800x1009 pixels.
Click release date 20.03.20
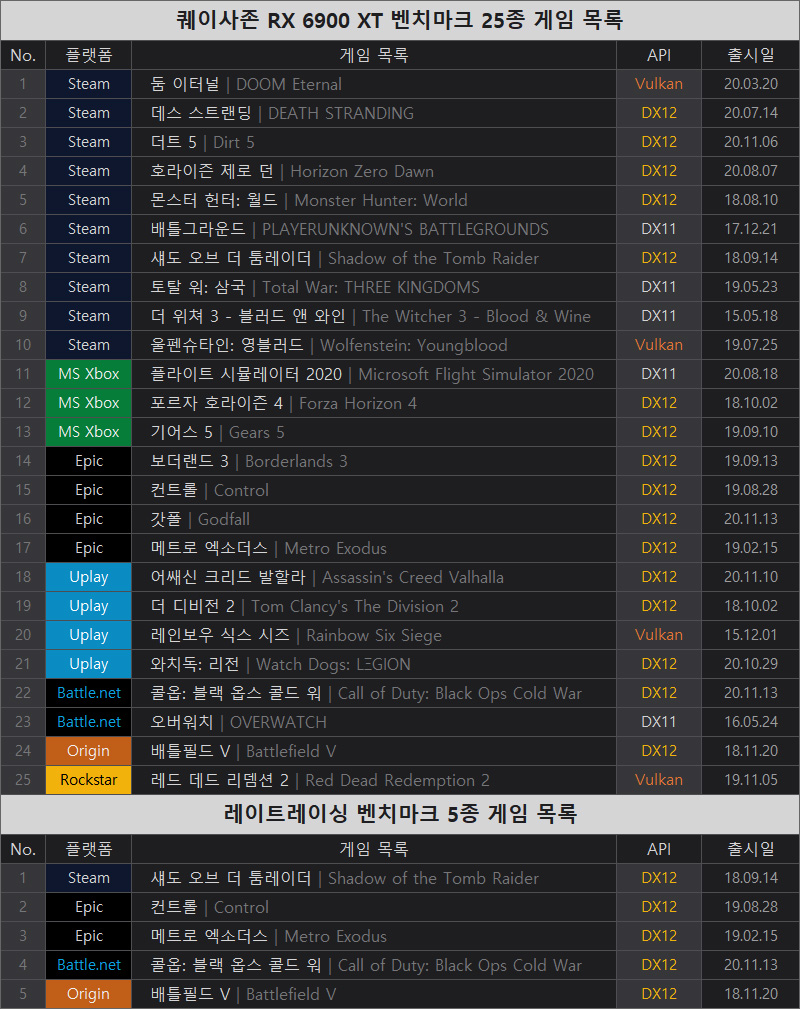pyautogui.click(x=750, y=84)
